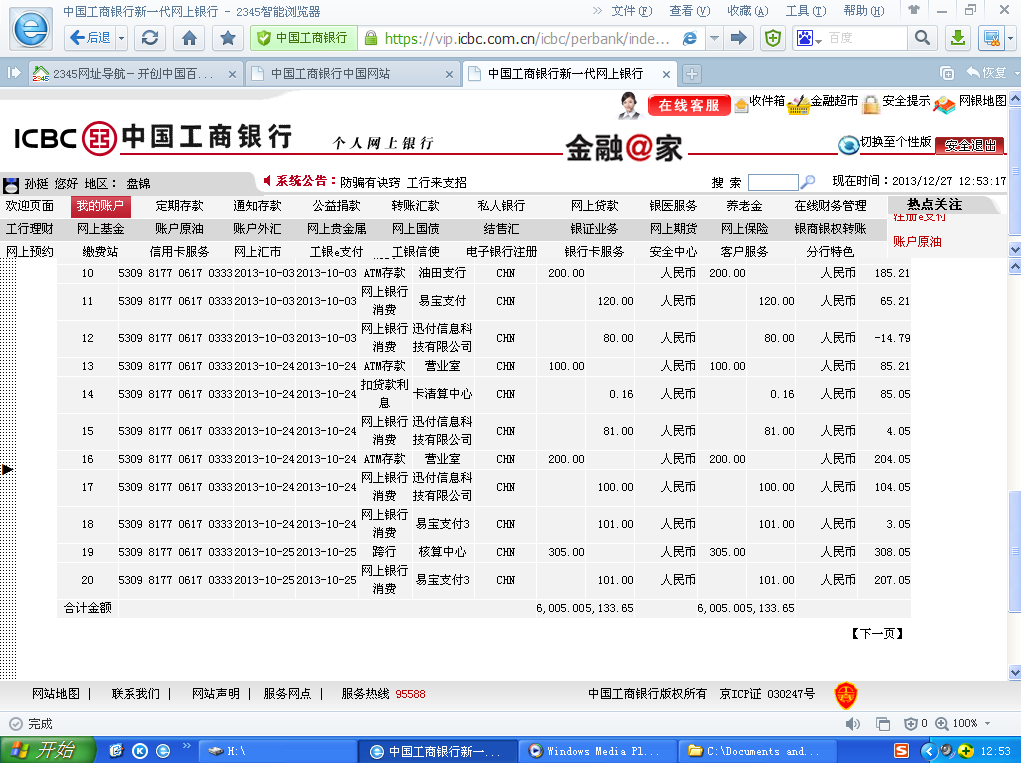This screenshot has width=1021, height=763.
Task: Go to next page via 下一页 link
Action: coord(878,633)
